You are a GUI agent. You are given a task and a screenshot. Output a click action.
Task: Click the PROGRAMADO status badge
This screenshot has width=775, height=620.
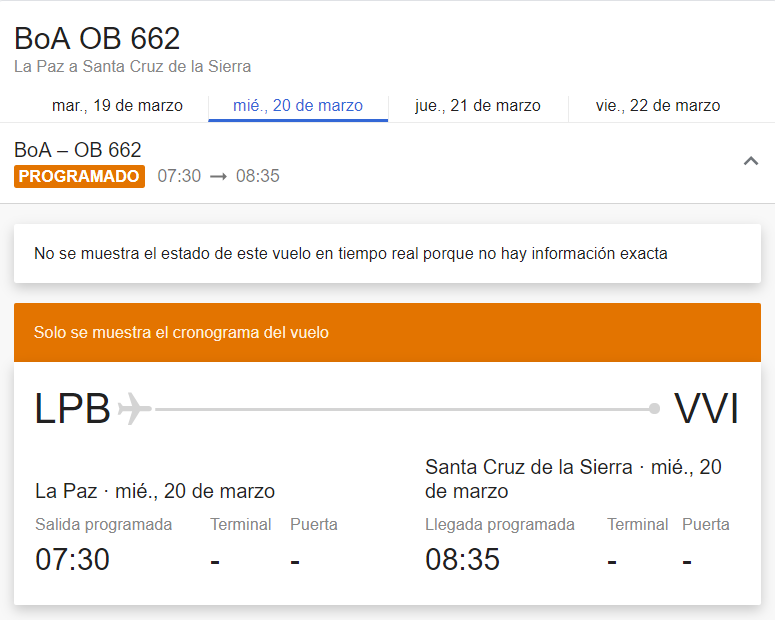point(80,176)
